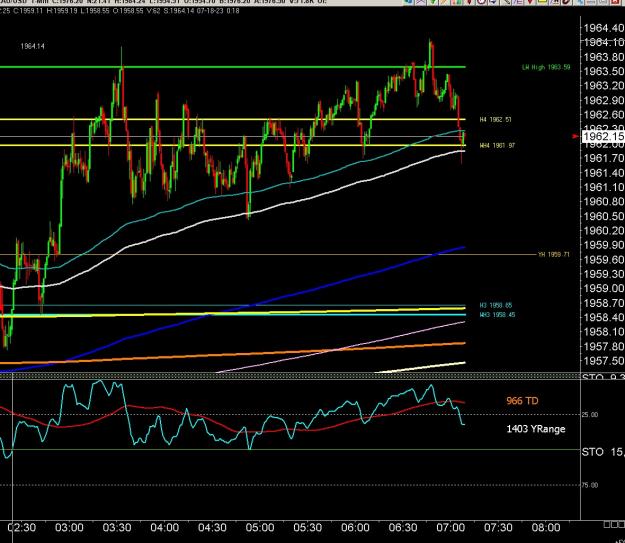
Task: Click the 04:00 time axis label
Action: point(165,528)
